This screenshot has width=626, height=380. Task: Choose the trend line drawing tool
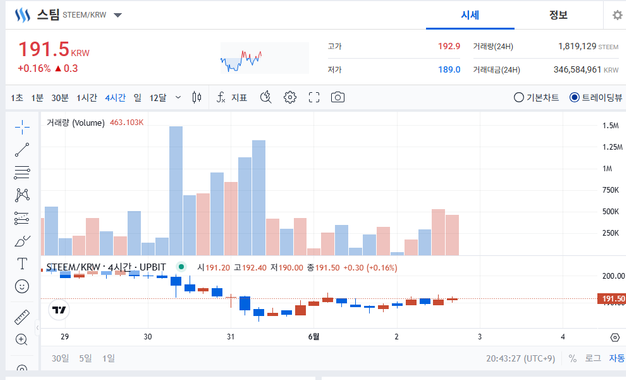[22, 150]
